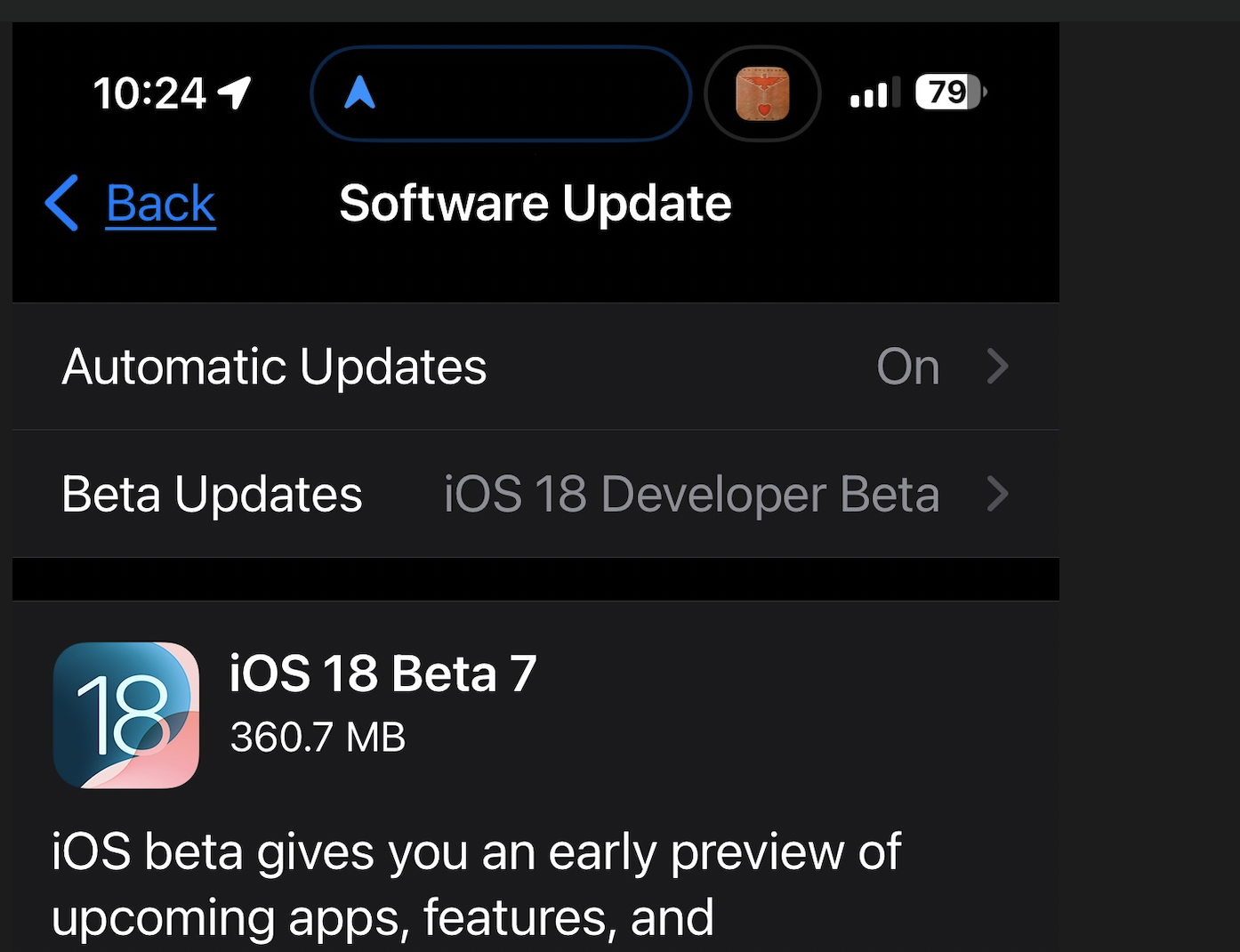Tap the cellular signal bars icon
1240x952 pixels.
click(874, 93)
